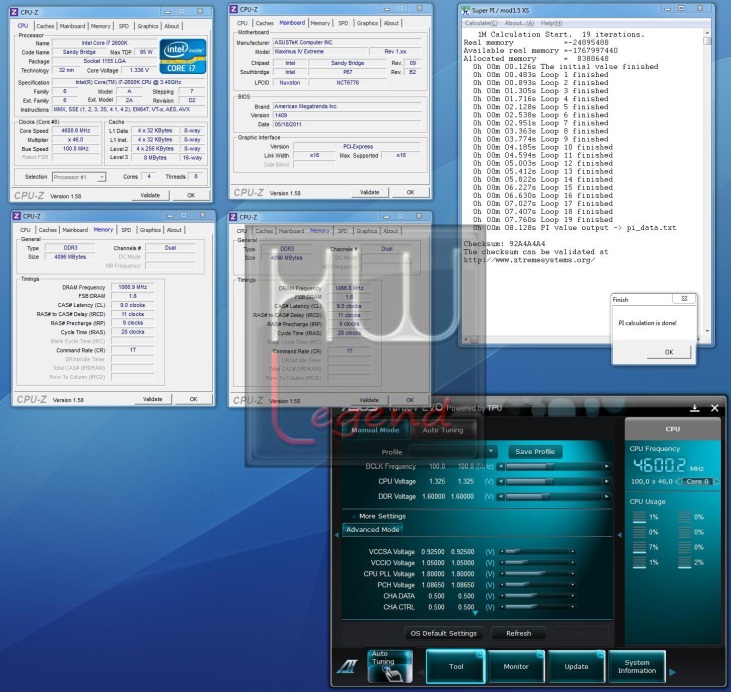
Task: Open About tab in bottom-left CPU-Z window
Action: pos(174,230)
